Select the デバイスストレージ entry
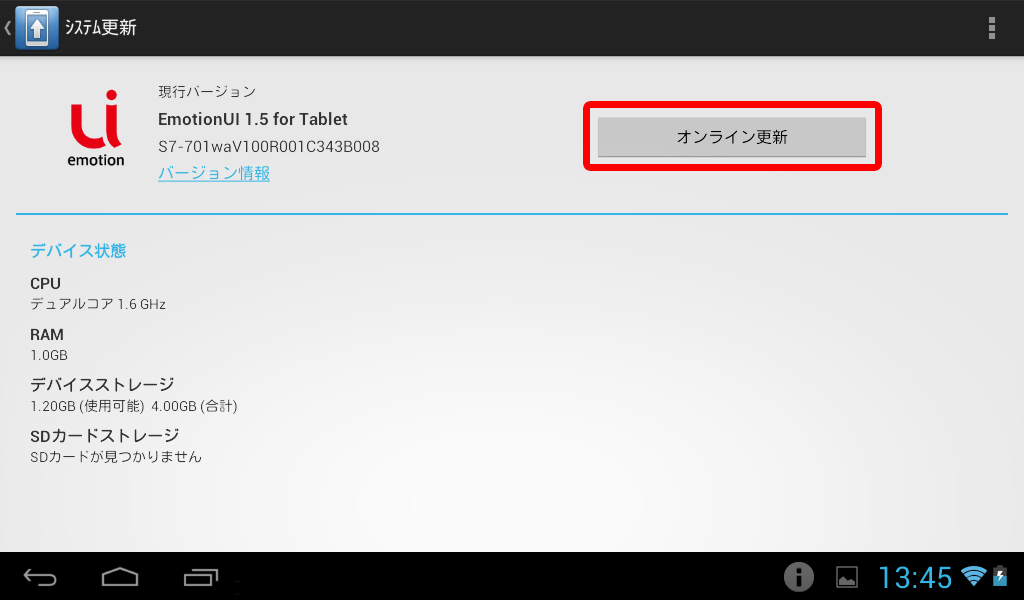 coord(134,395)
